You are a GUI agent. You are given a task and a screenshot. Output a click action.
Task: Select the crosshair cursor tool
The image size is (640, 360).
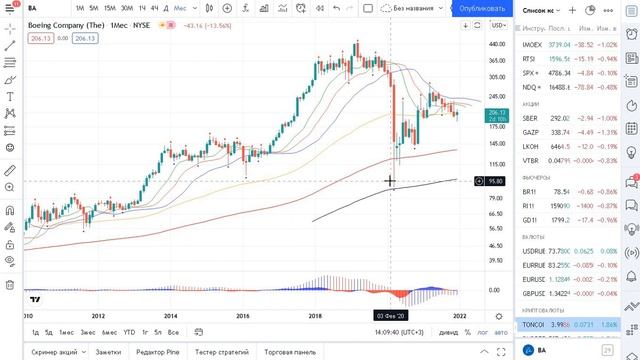(x=10, y=29)
